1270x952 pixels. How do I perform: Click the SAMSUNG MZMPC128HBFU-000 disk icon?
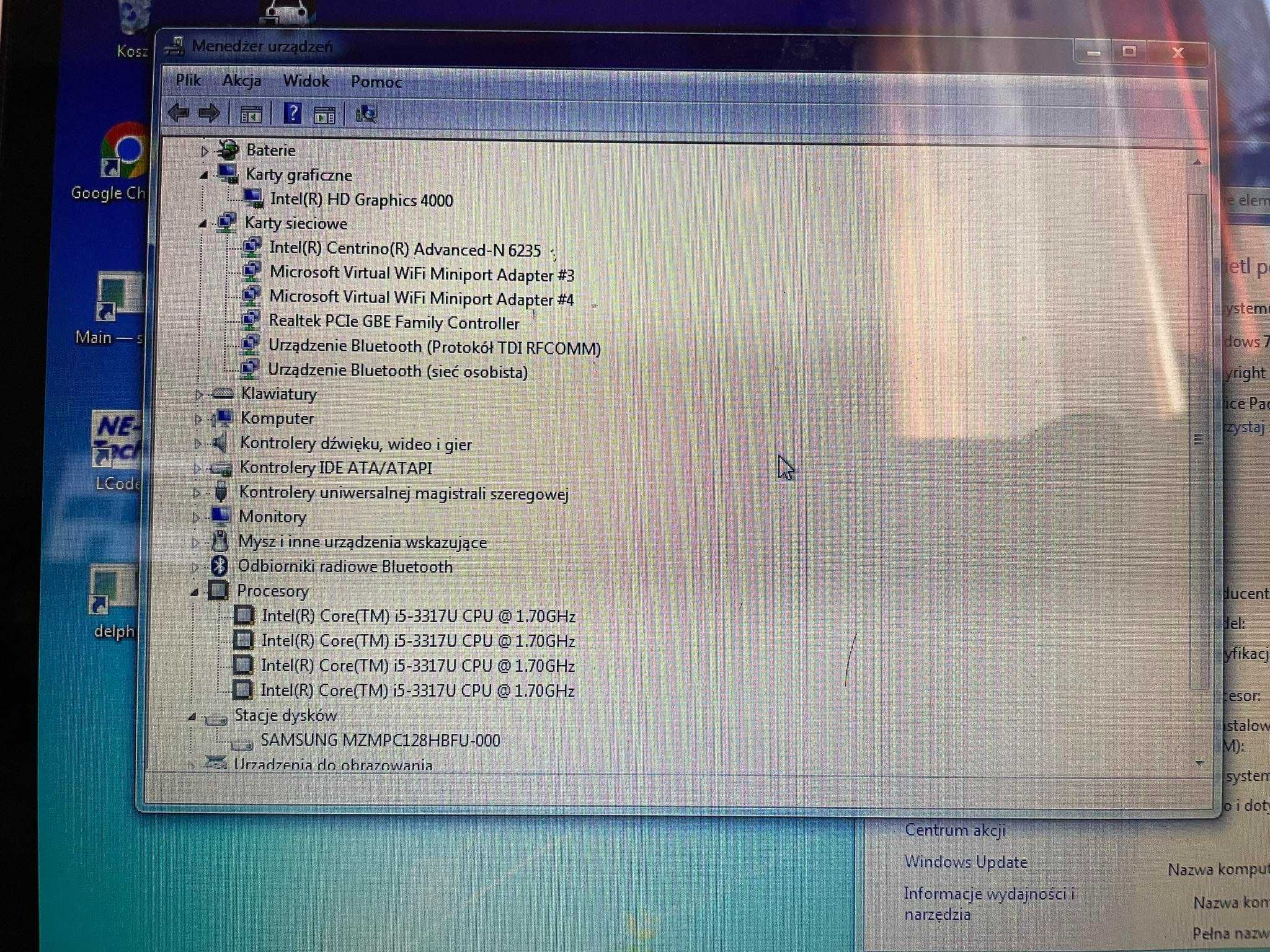pos(241,743)
